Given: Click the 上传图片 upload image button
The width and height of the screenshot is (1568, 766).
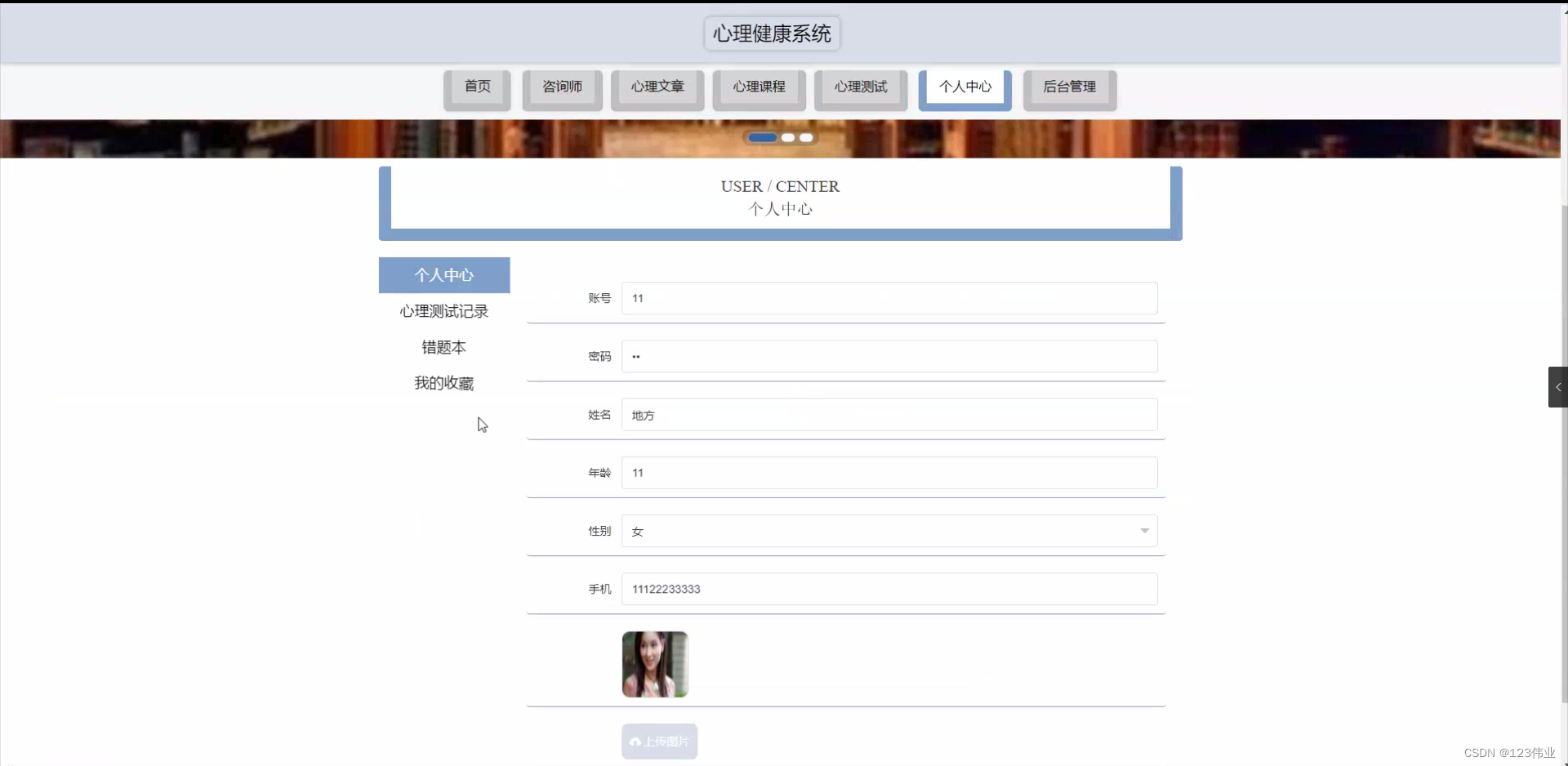Looking at the screenshot, I should click(x=659, y=742).
